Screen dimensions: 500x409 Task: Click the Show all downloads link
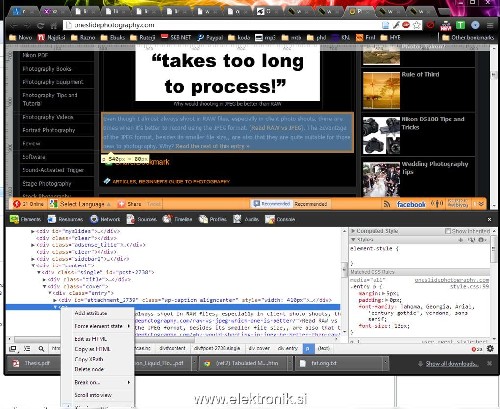(452, 364)
